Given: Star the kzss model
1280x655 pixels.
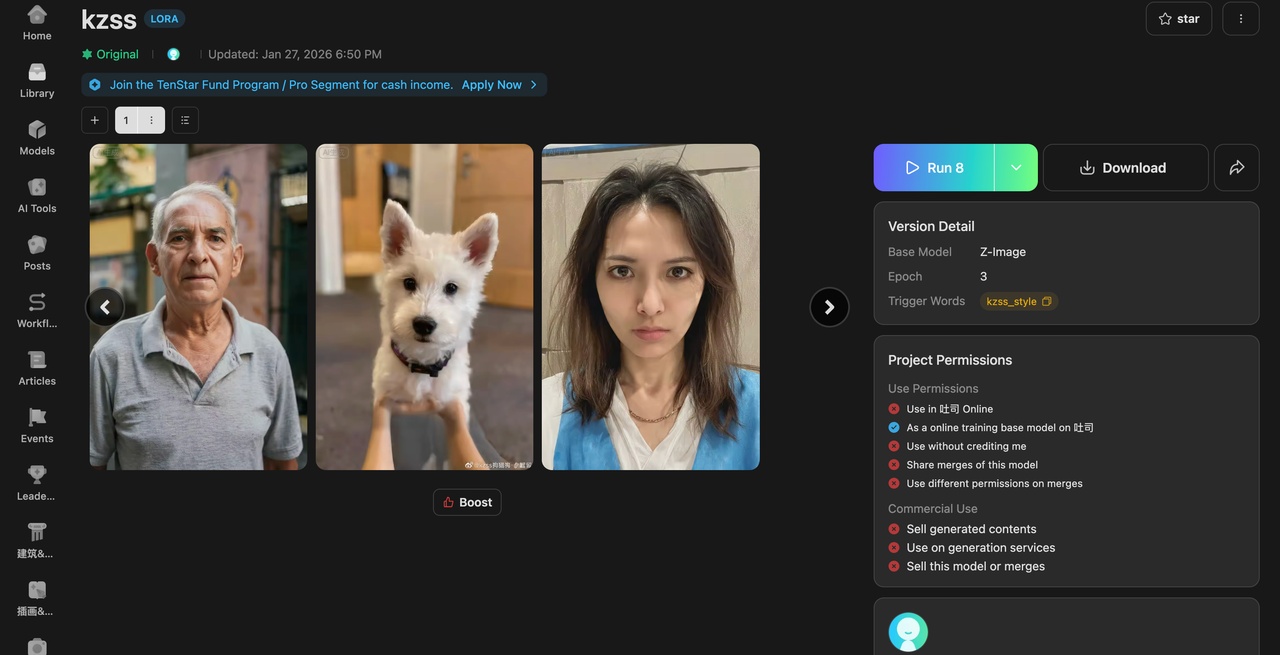Looking at the screenshot, I should (x=1178, y=19).
